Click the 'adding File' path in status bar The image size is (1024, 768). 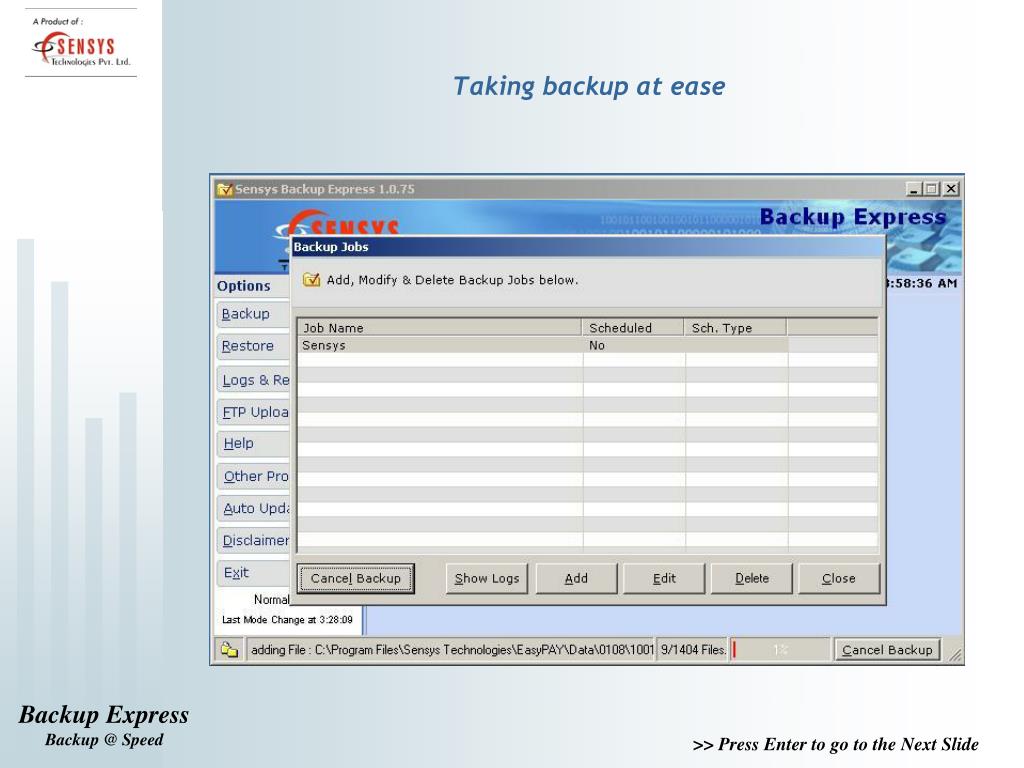pyautogui.click(x=452, y=650)
